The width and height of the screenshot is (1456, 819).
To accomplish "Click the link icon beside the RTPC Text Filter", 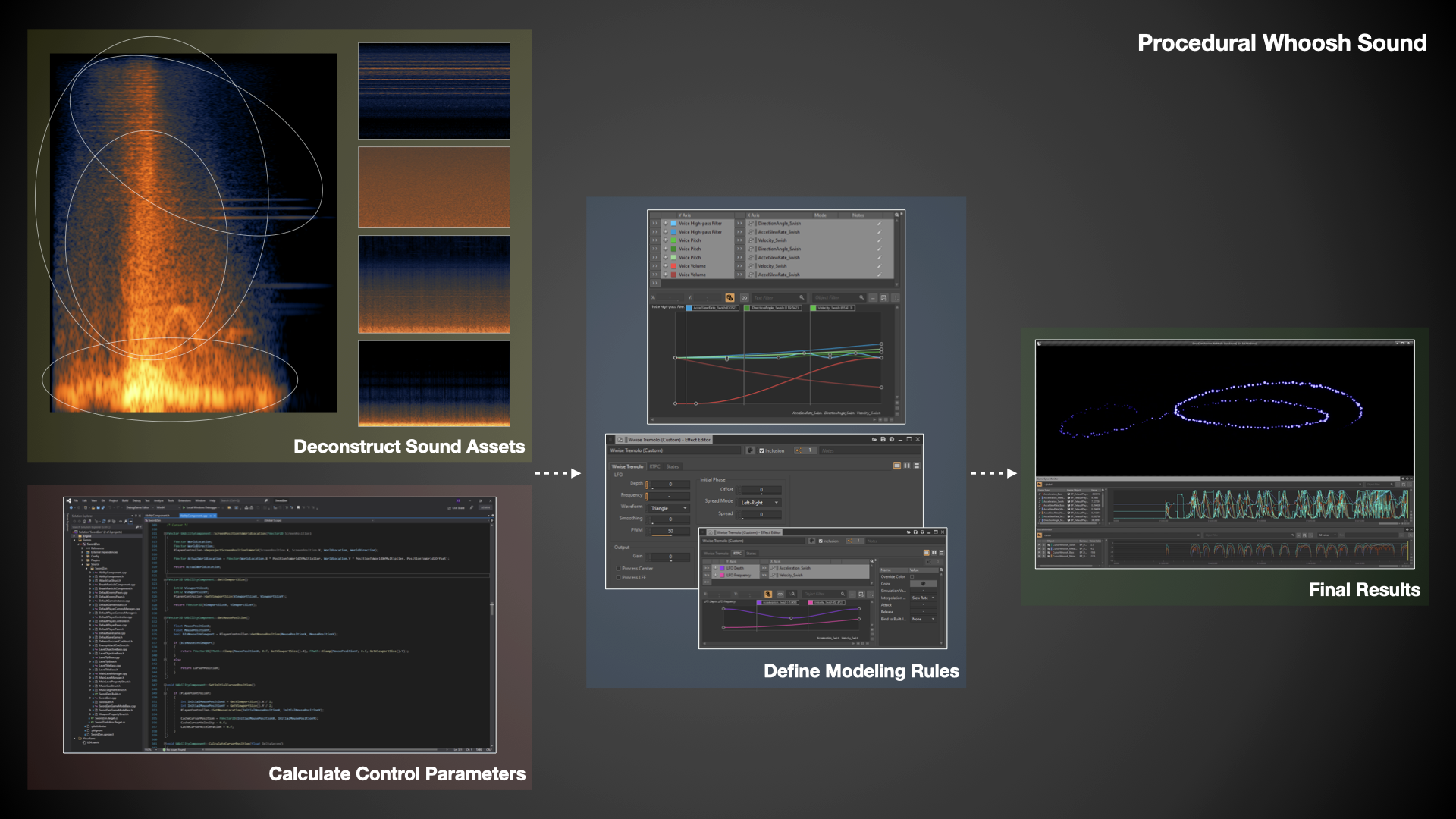I will click(744, 297).
